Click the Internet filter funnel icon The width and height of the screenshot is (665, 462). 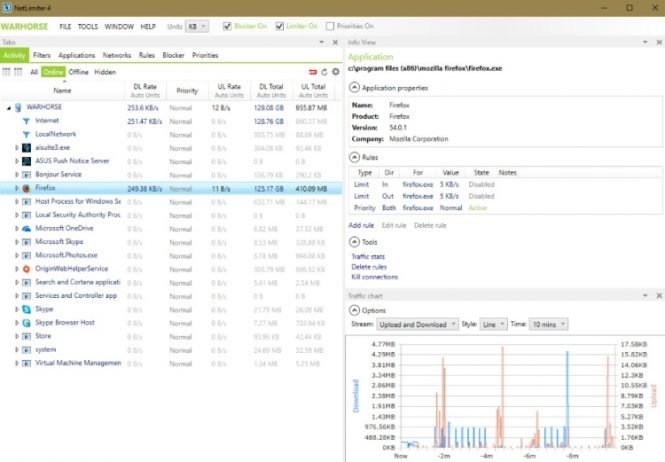click(x=26, y=120)
